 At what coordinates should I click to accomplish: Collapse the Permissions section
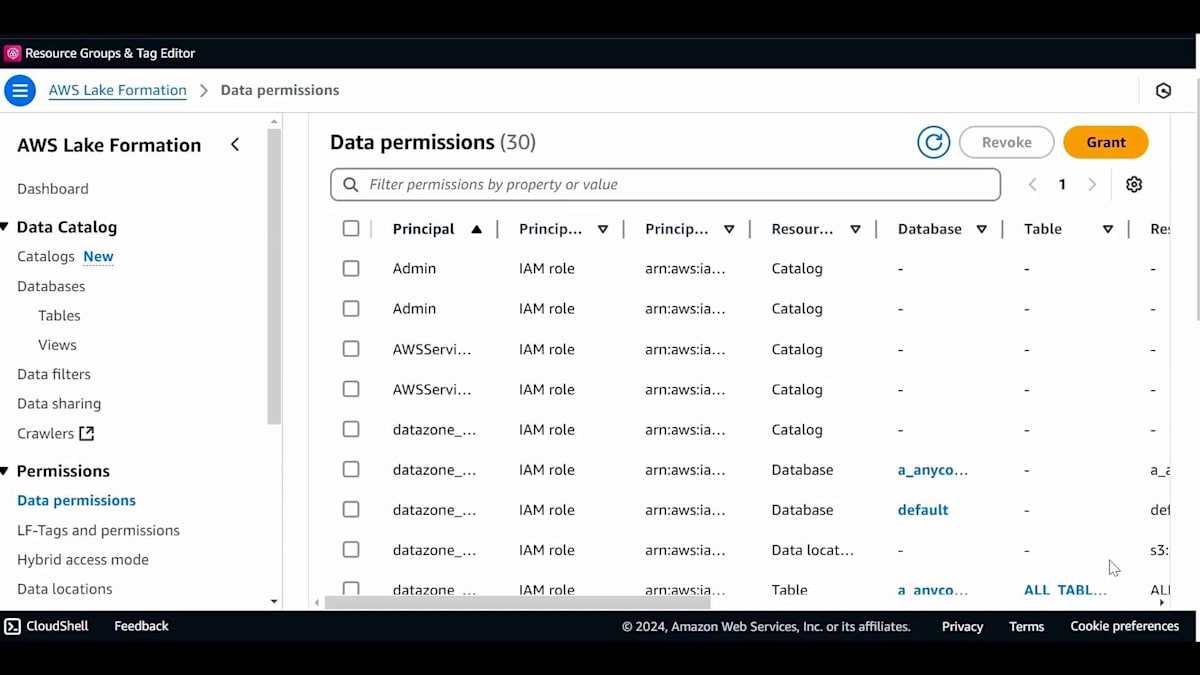pyautogui.click(x=4, y=471)
